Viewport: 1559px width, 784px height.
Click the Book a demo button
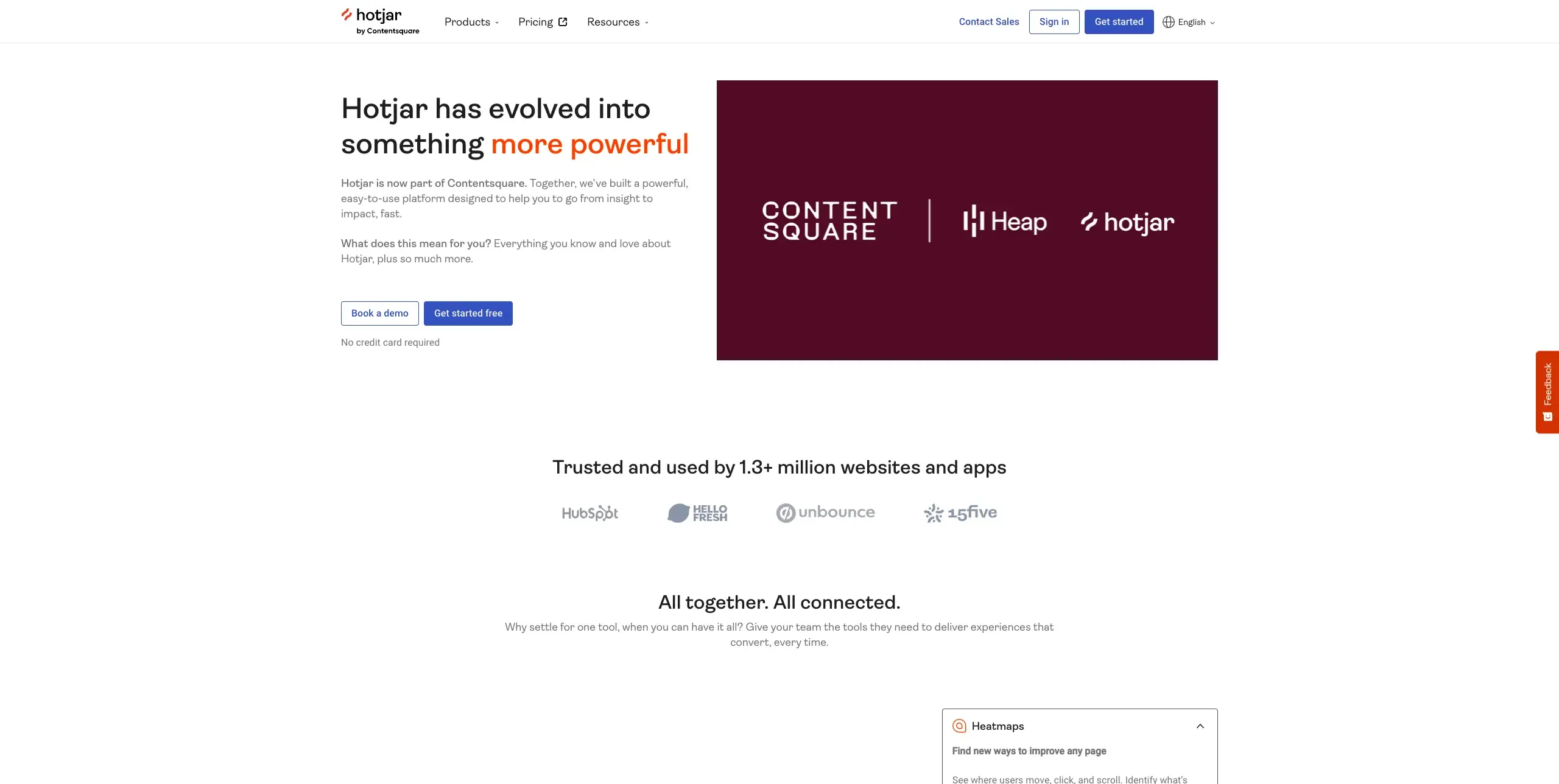(x=379, y=313)
